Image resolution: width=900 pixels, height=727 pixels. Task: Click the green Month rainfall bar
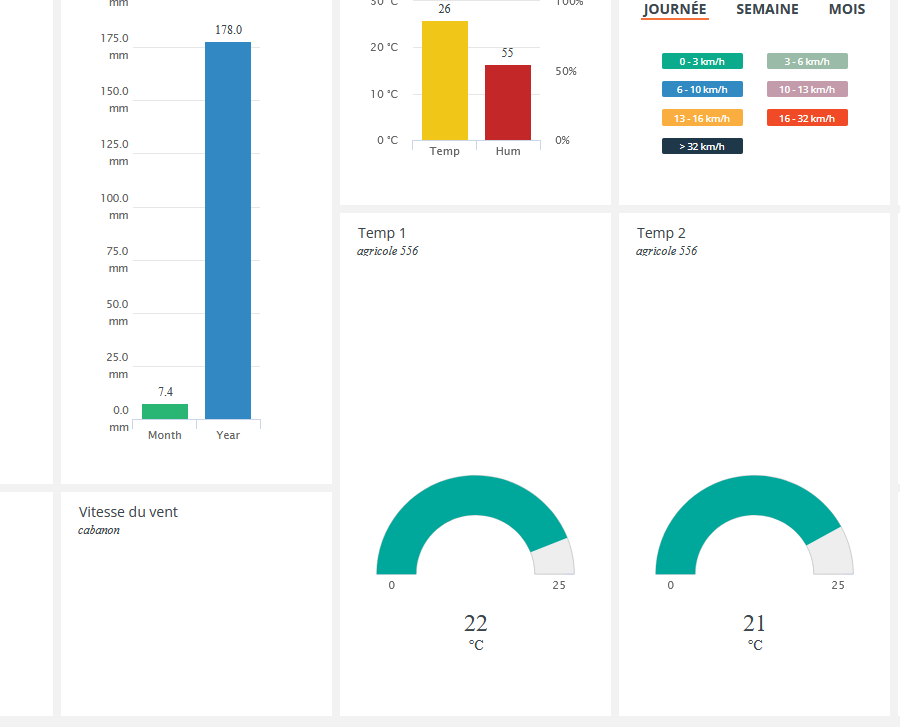pyautogui.click(x=165, y=411)
